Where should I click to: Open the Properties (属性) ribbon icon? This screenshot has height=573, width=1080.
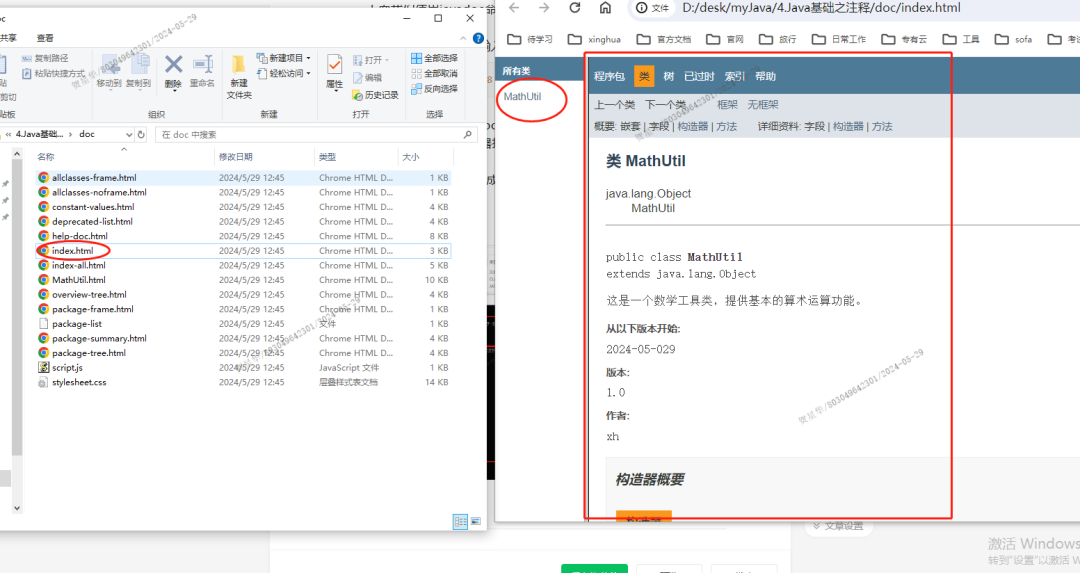point(334,70)
